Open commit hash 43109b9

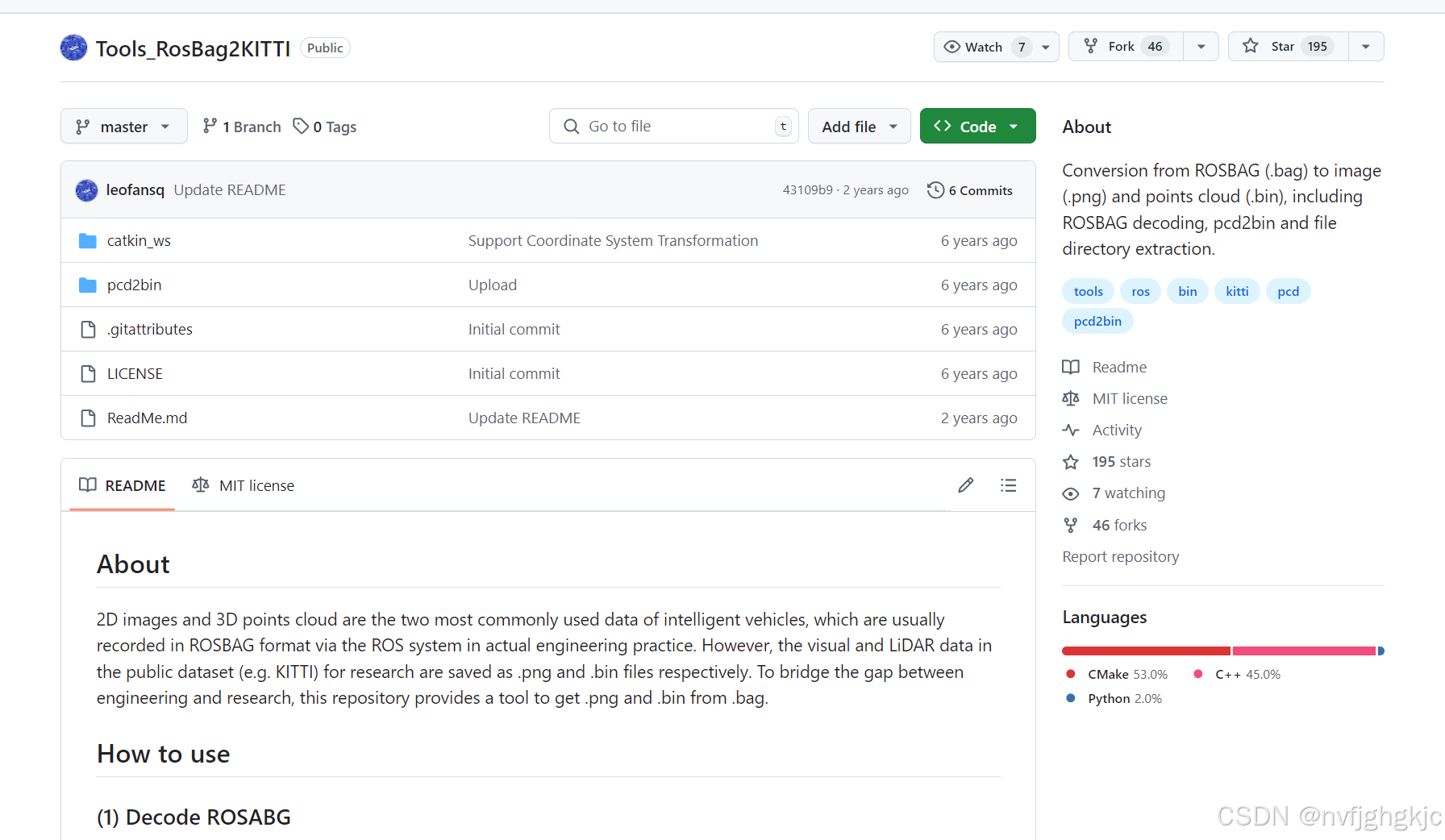click(807, 190)
